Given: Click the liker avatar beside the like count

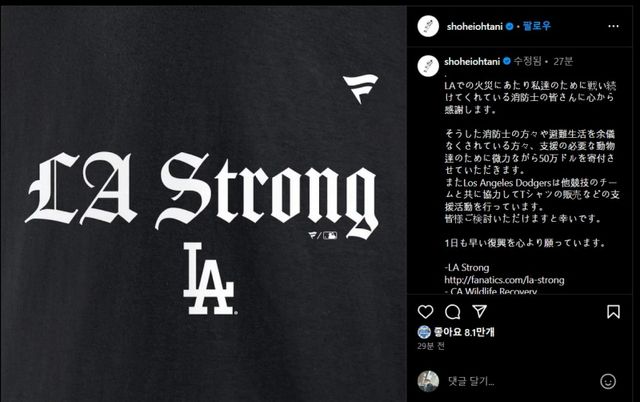Looking at the screenshot, I should point(424,332).
